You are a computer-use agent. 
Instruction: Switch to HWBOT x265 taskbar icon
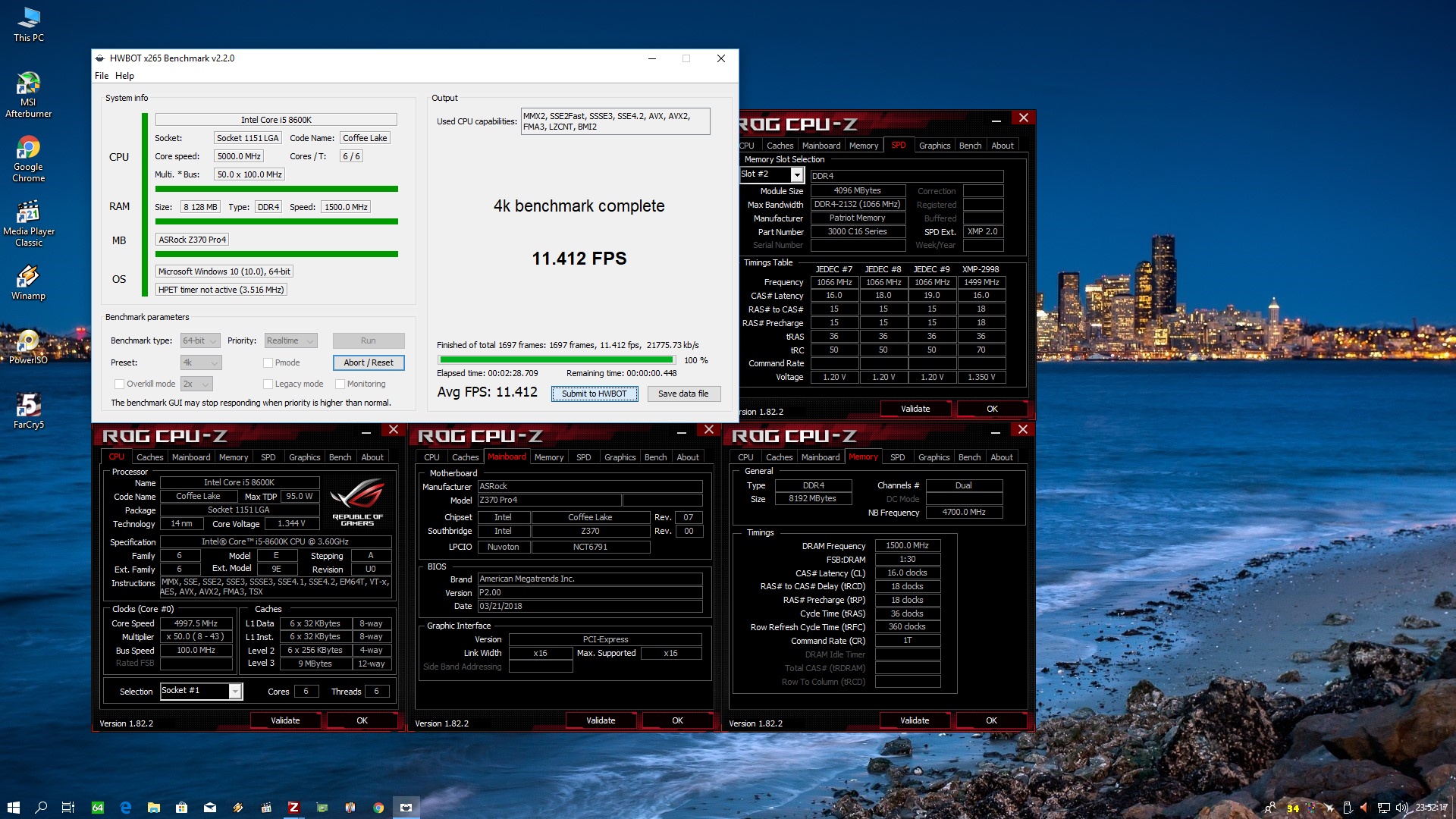[406, 808]
